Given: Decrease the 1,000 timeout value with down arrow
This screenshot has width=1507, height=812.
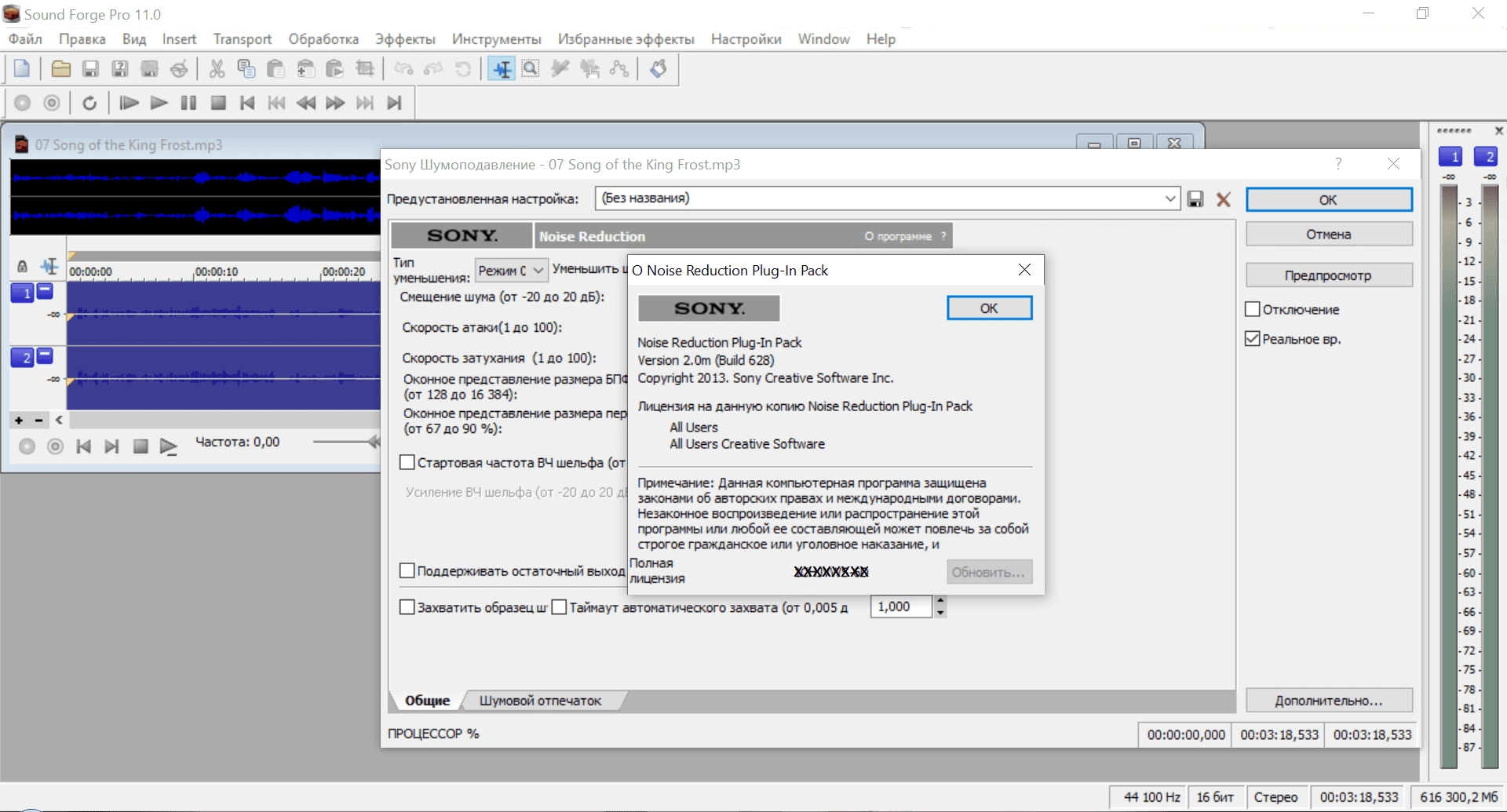Looking at the screenshot, I should pos(940,613).
